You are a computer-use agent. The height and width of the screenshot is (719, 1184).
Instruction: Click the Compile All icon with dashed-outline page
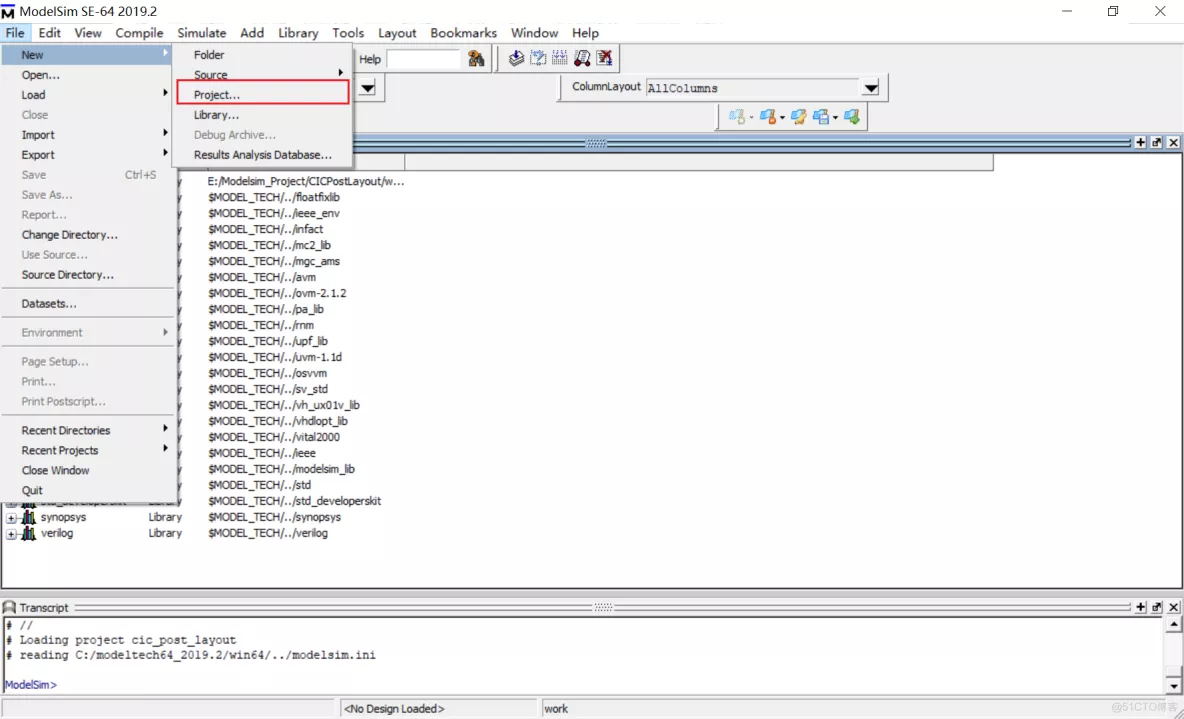(x=538, y=58)
